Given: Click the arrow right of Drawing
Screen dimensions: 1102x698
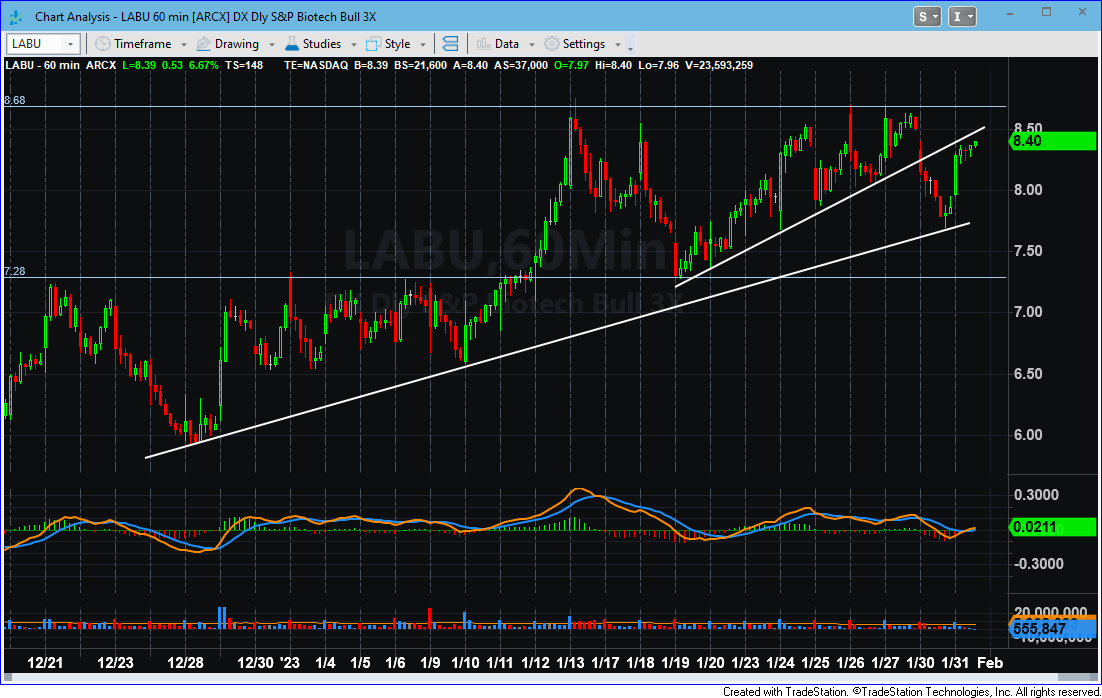Looking at the screenshot, I should (x=272, y=44).
